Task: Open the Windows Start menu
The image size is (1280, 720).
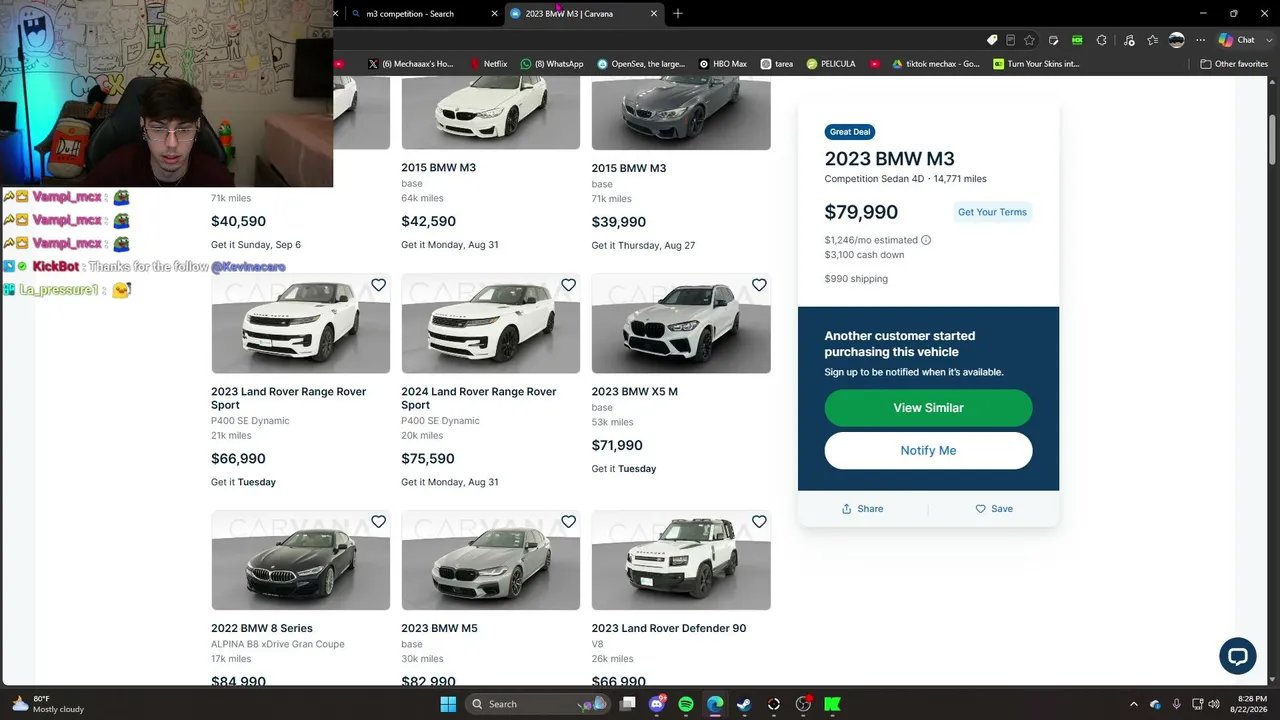Action: (x=448, y=704)
